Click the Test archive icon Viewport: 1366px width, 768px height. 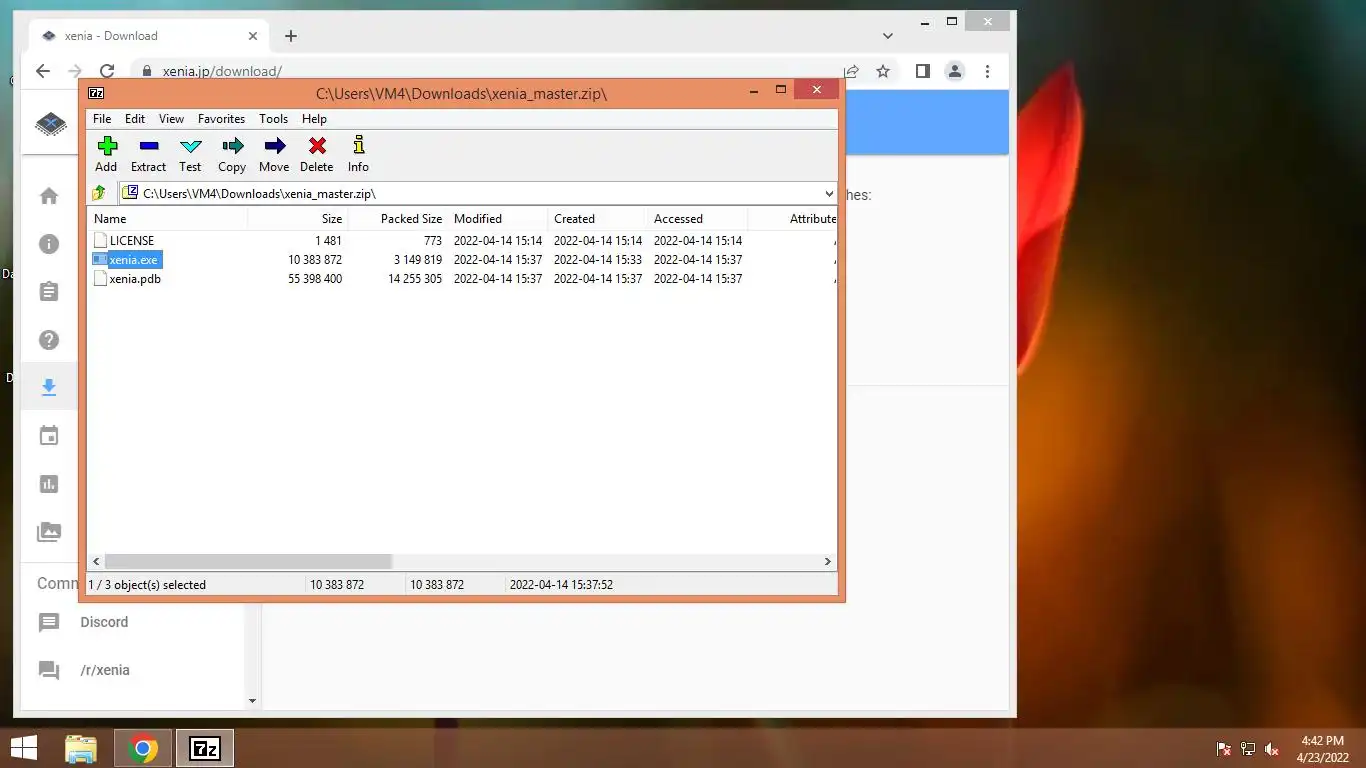[190, 147]
